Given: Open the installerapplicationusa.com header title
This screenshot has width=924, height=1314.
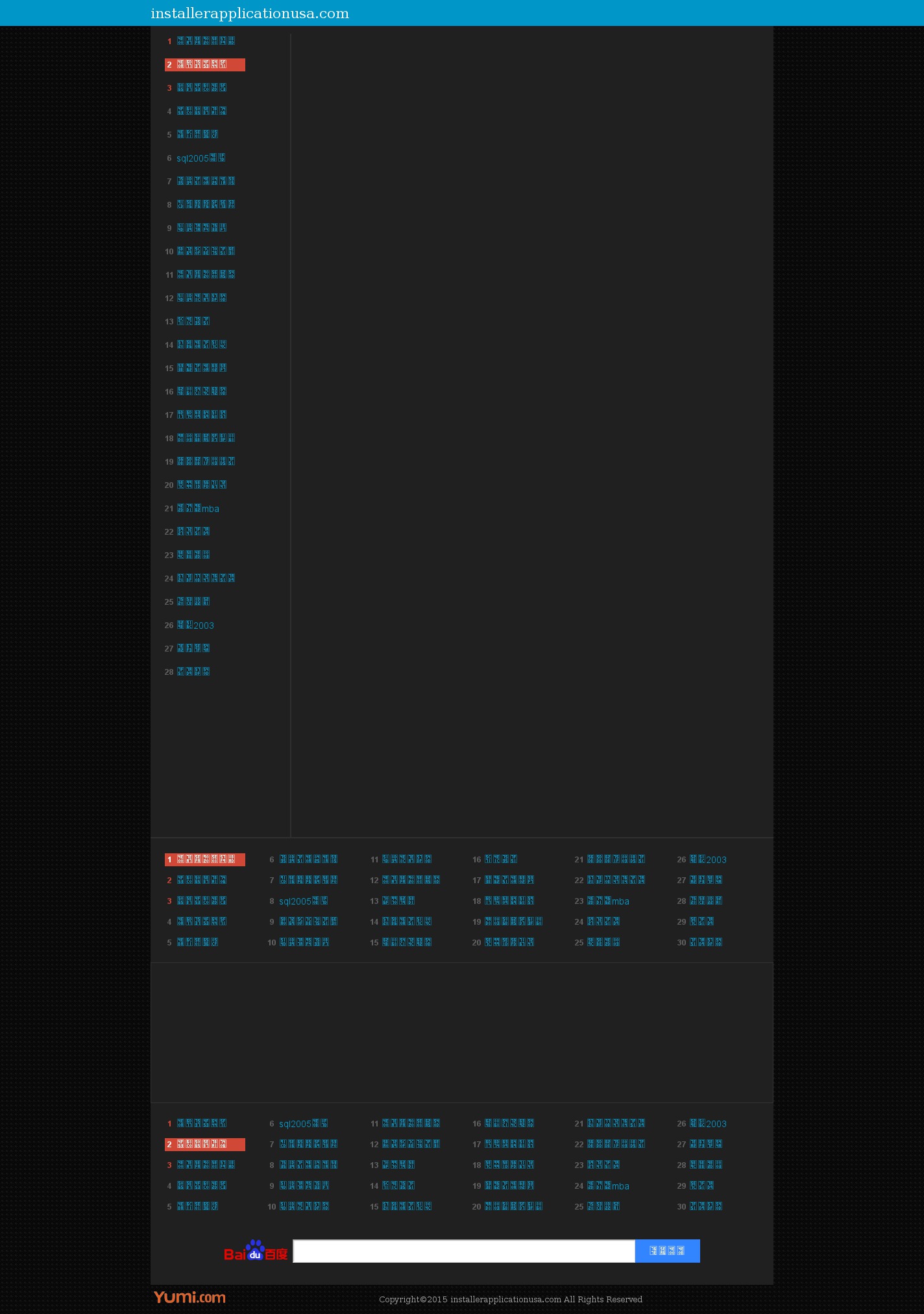Looking at the screenshot, I should click(250, 14).
